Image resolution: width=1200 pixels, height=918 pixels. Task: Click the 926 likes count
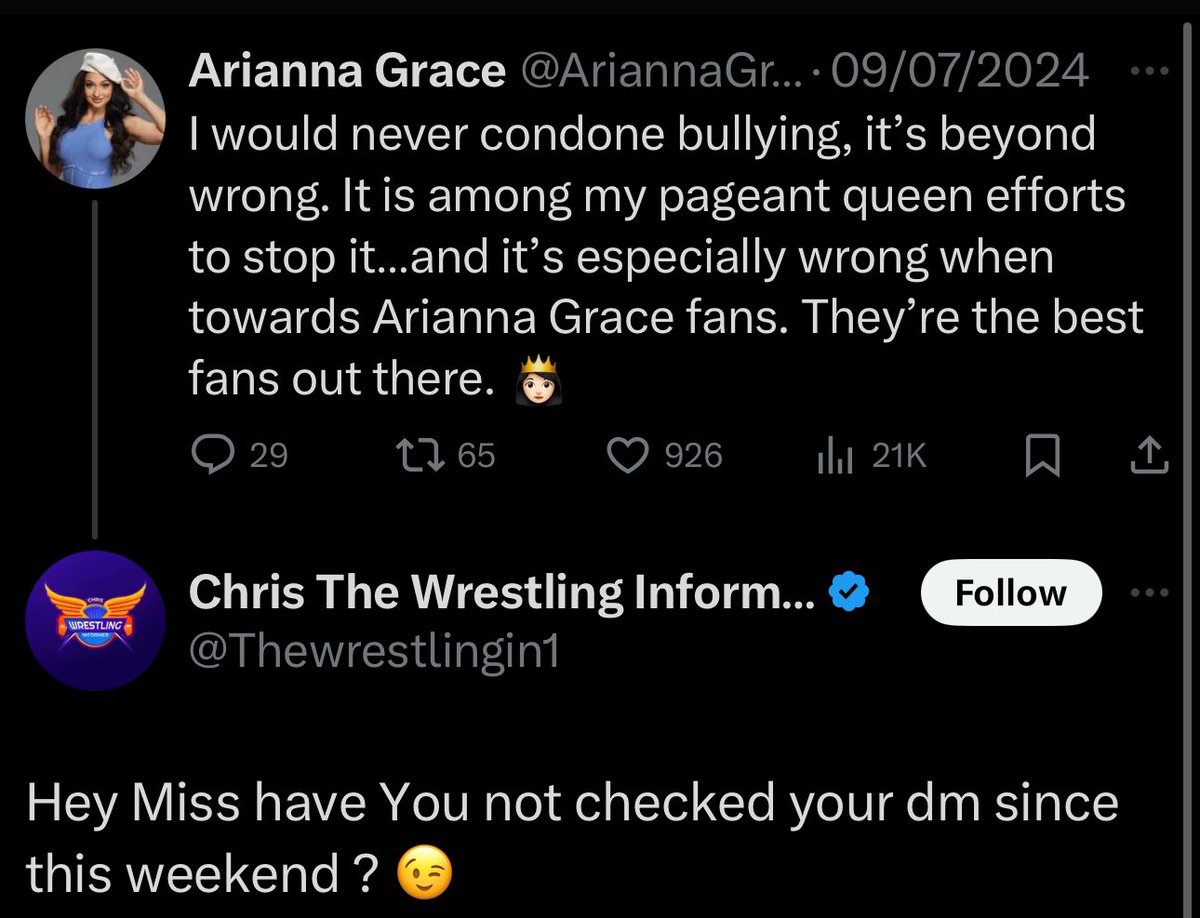point(693,456)
